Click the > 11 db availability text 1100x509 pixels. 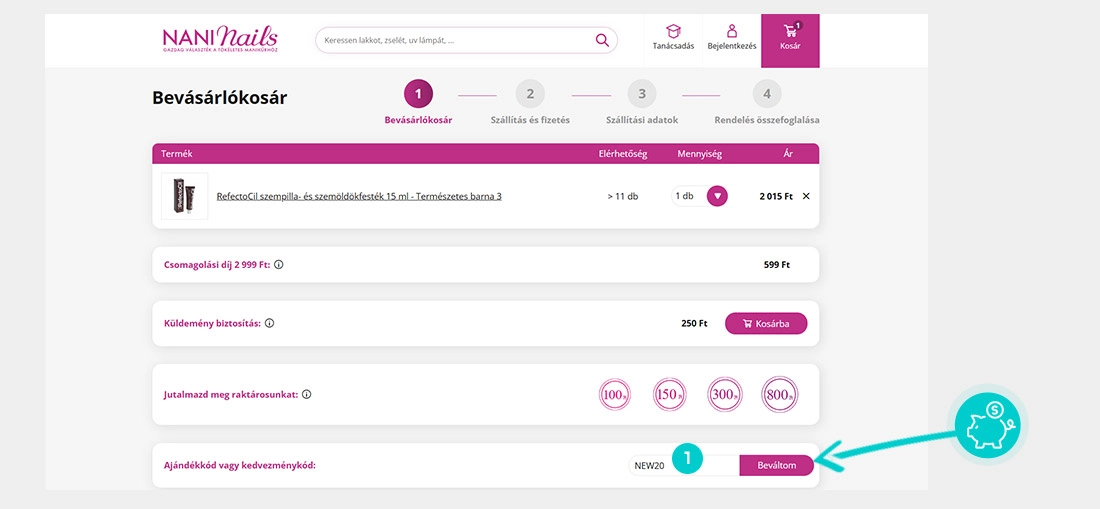point(622,196)
